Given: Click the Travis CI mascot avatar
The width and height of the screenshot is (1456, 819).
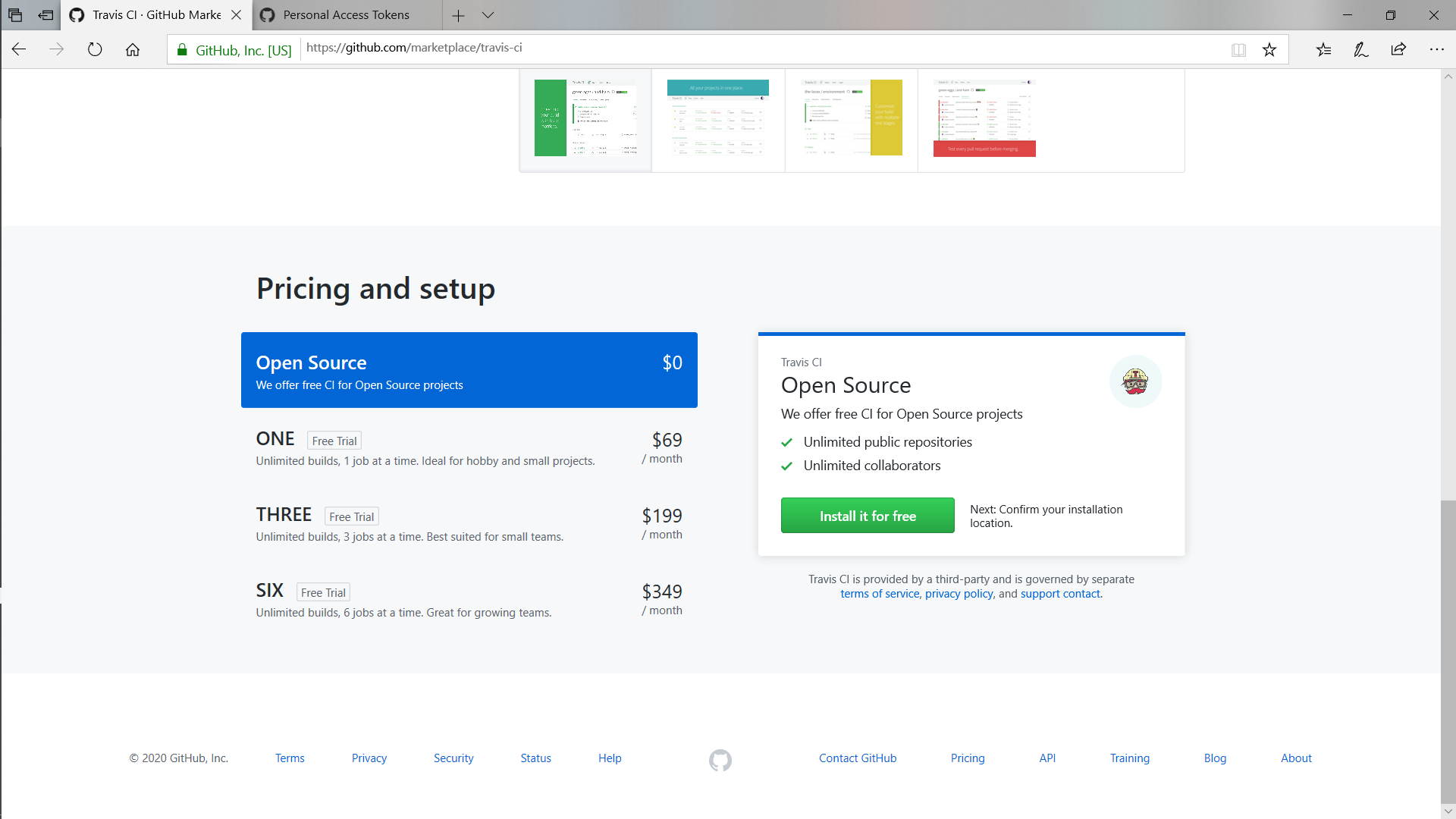Looking at the screenshot, I should point(1135,381).
